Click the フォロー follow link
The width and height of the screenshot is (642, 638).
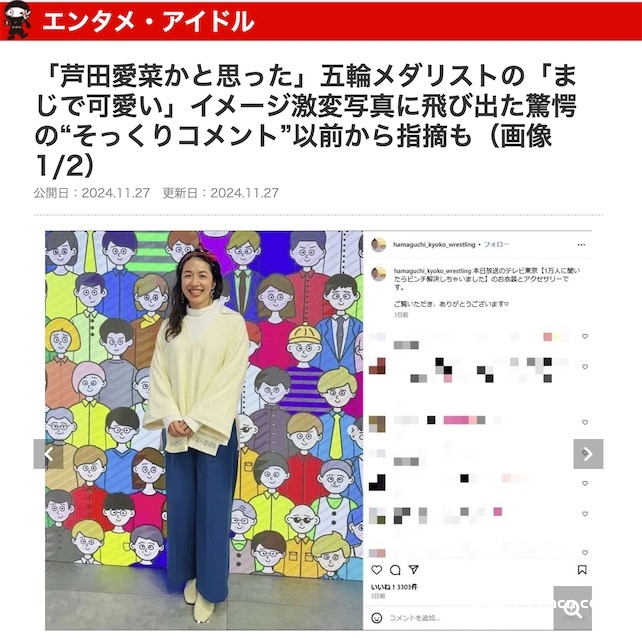click(x=497, y=244)
